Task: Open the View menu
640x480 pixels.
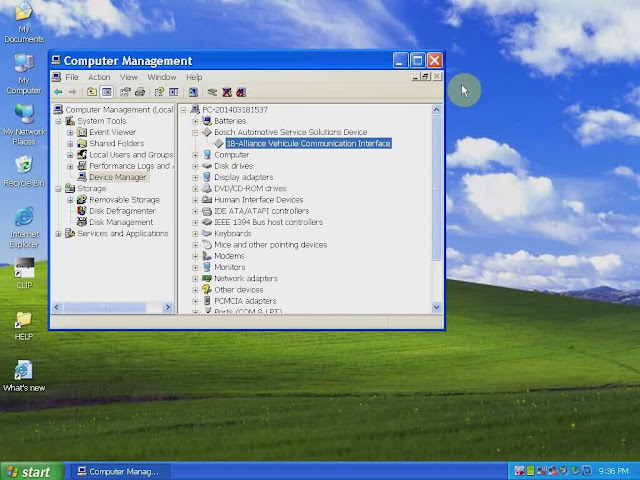Action: (129, 77)
